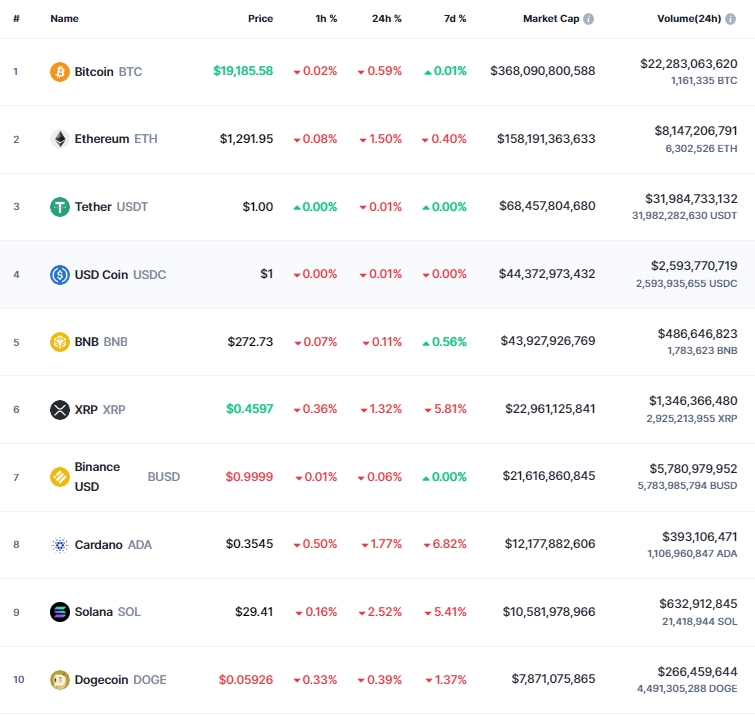Click XRP price $0.4597
The image size is (755, 716).
(249, 409)
